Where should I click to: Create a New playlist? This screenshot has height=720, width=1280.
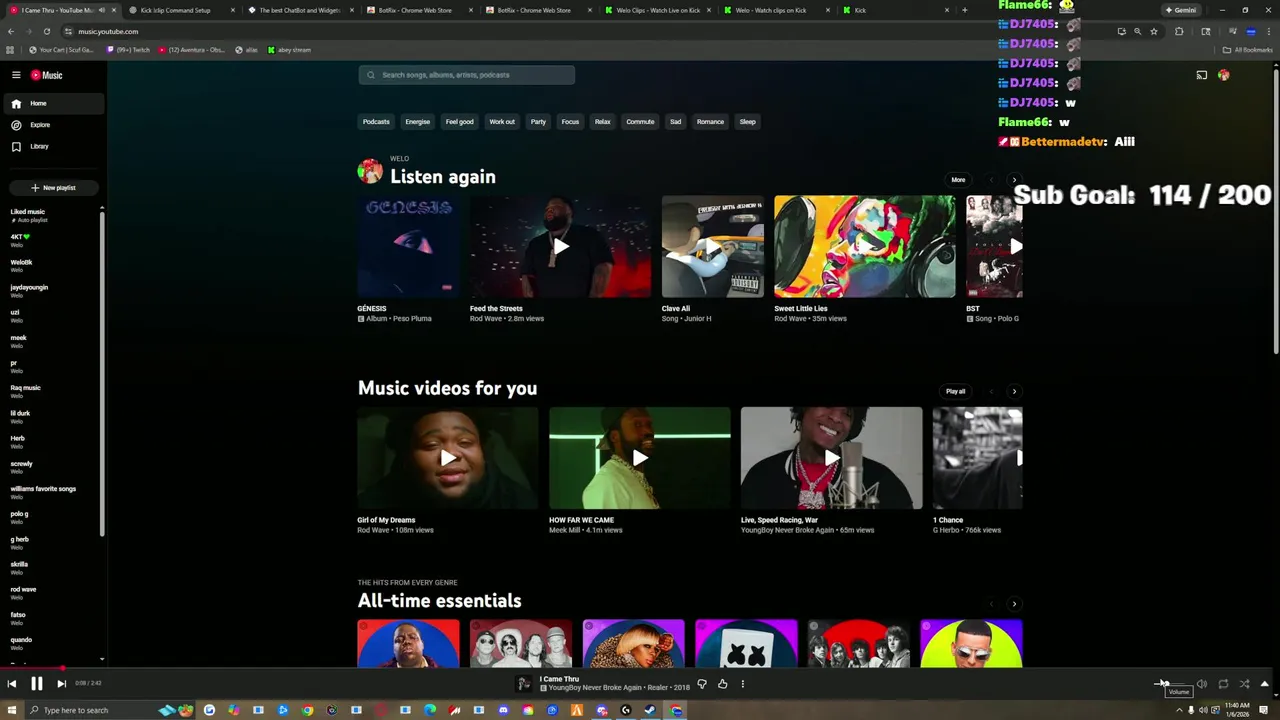[53, 187]
